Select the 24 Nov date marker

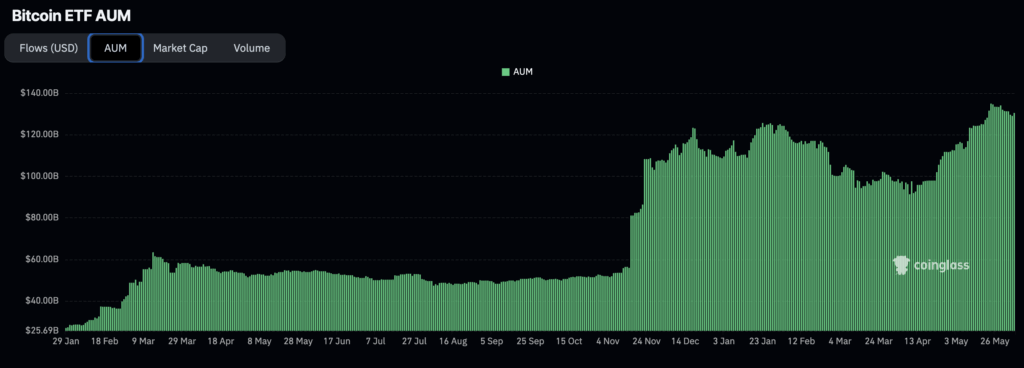pos(647,341)
